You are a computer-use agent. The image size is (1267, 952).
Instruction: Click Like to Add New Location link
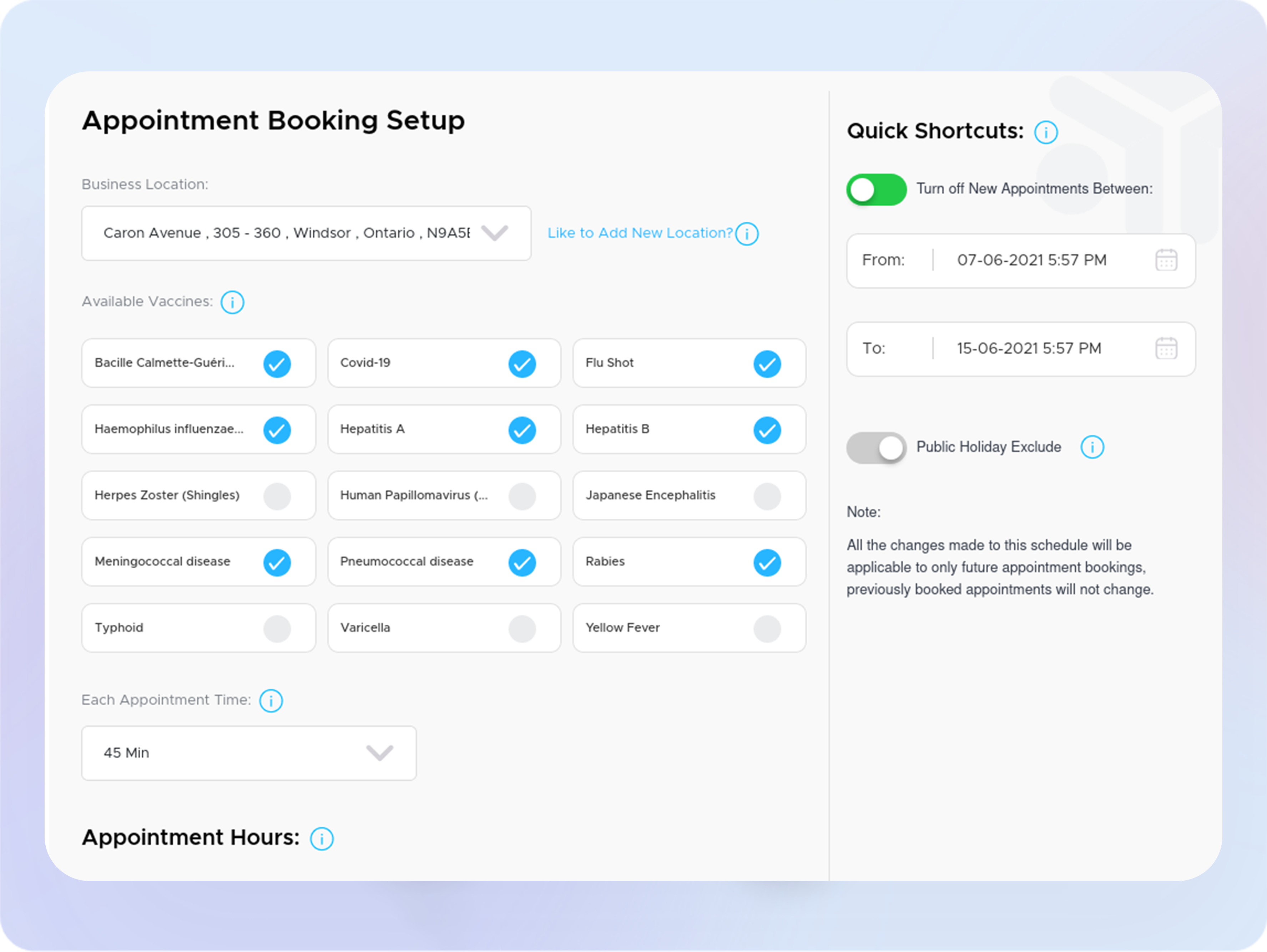pyautogui.click(x=640, y=233)
